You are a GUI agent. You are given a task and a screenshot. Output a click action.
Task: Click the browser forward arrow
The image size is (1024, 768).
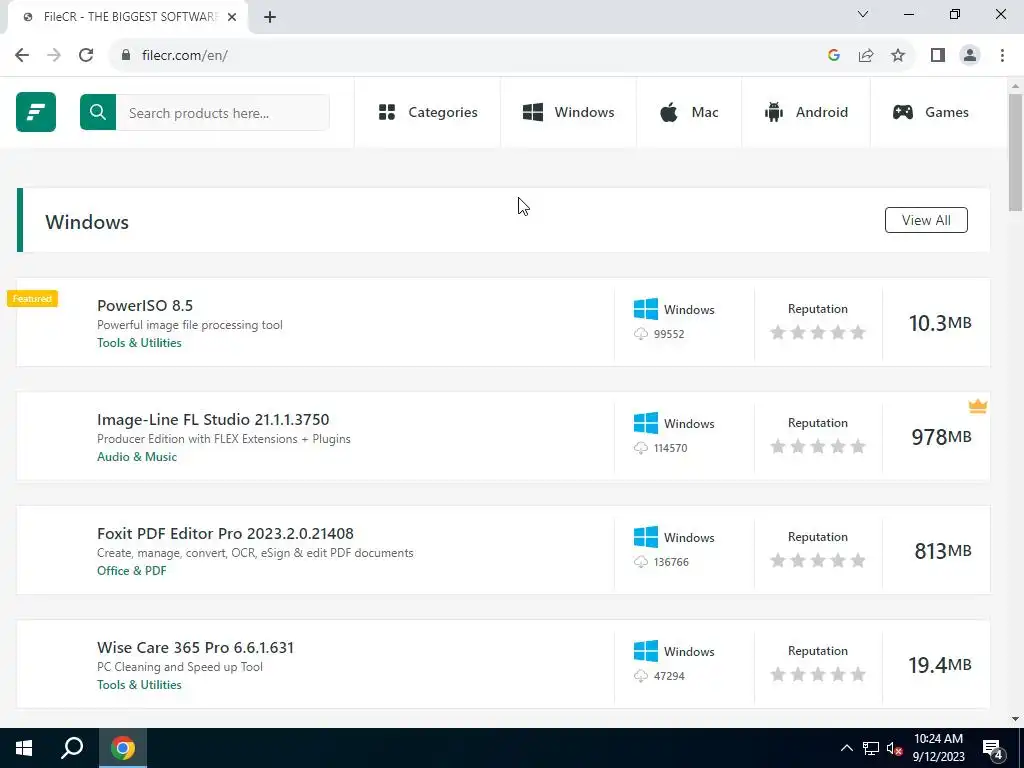pos(54,55)
